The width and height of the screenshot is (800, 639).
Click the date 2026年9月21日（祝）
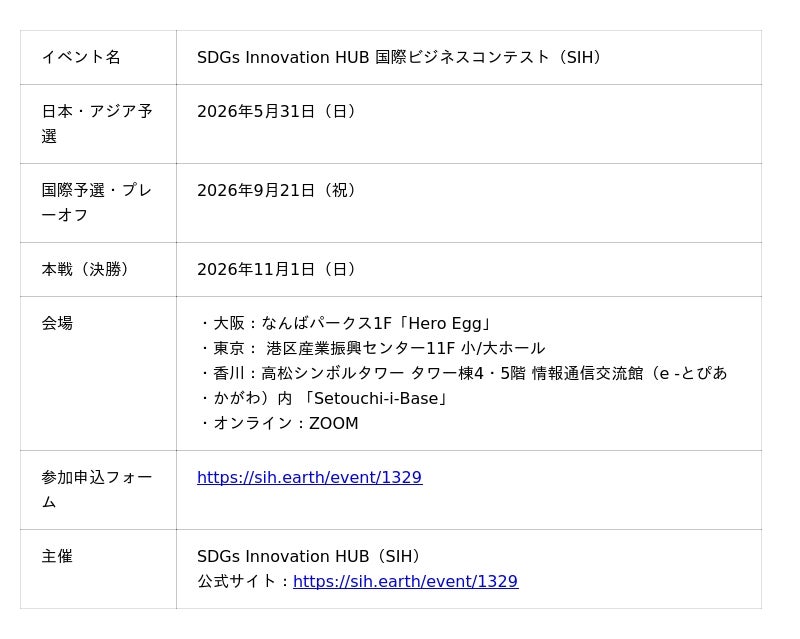pyautogui.click(x=278, y=191)
